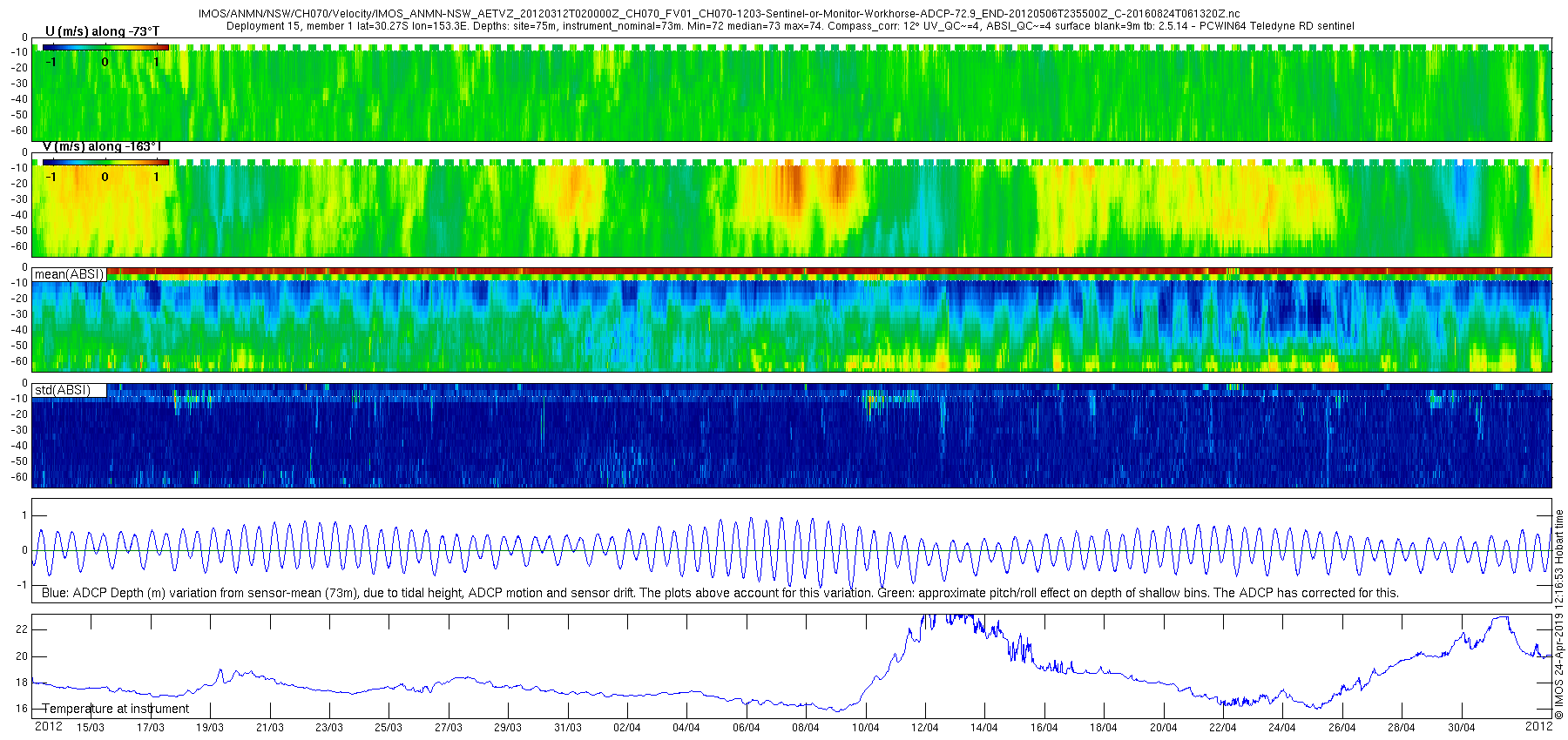Click the '04/04' date tick label
The height and width of the screenshot is (740, 1568).
[686, 728]
